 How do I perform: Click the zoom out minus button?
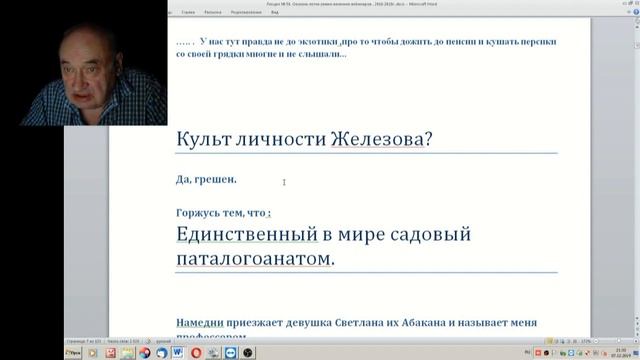point(596,341)
